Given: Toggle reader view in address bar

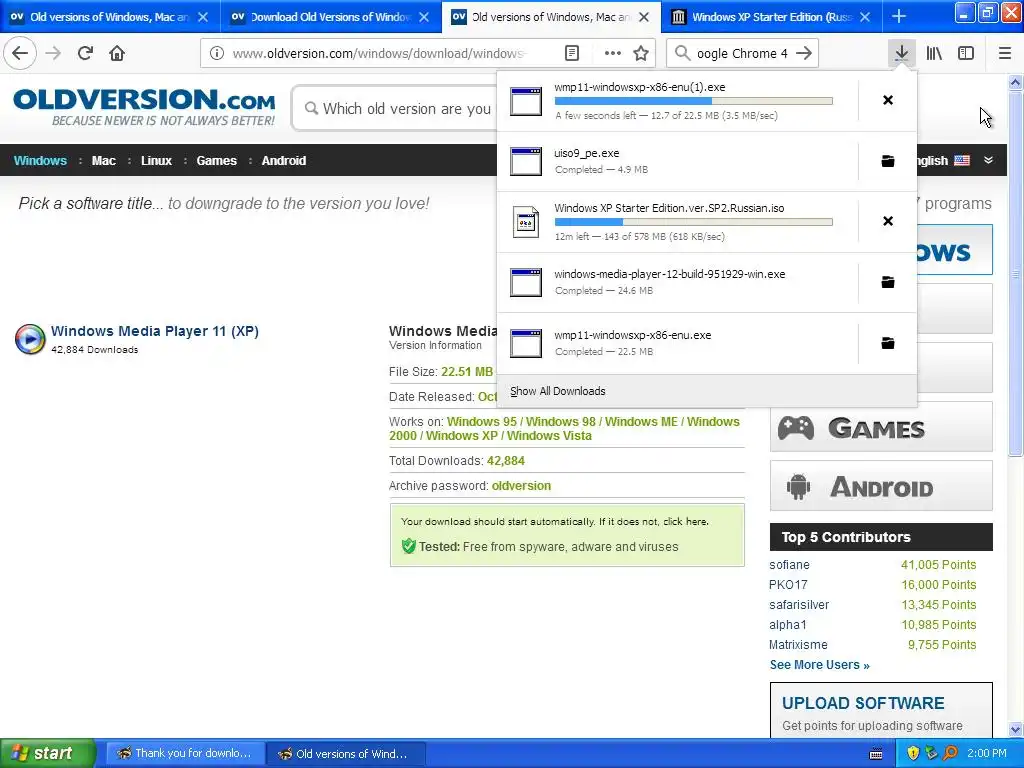Looking at the screenshot, I should click(x=572, y=53).
